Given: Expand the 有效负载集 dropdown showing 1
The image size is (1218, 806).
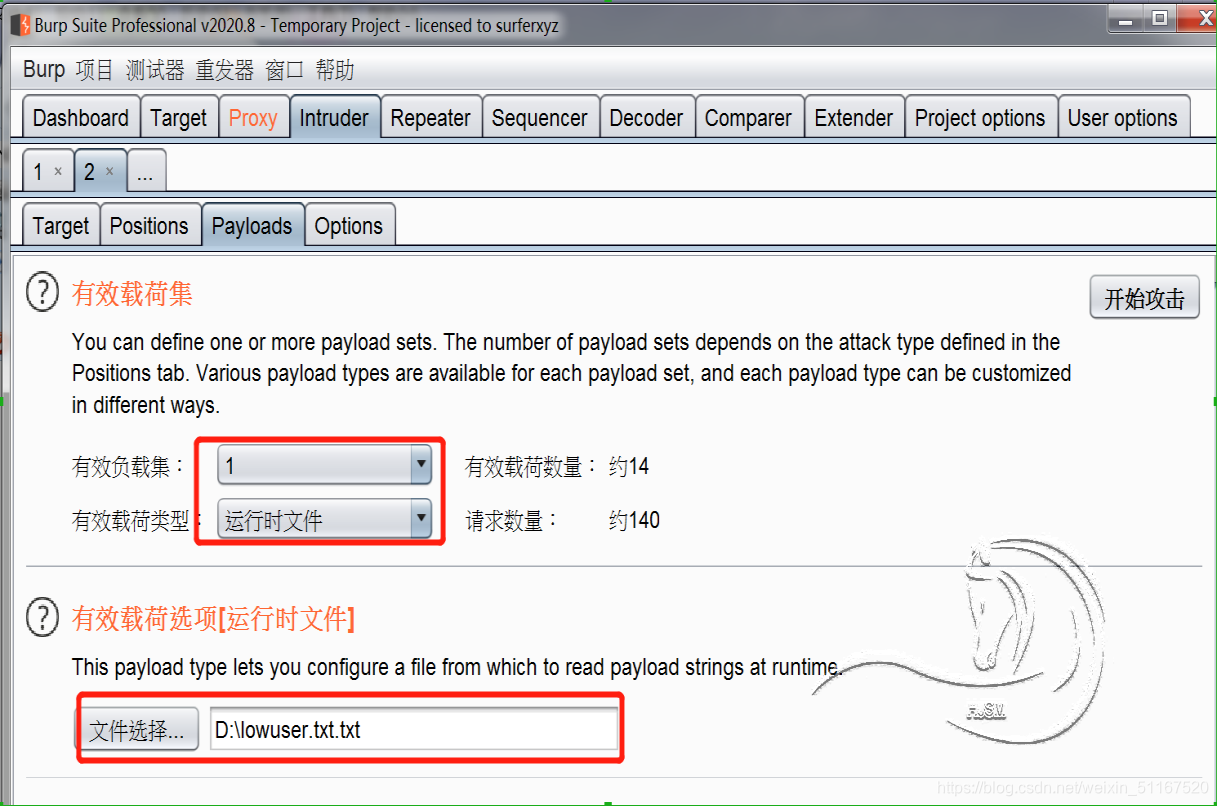Looking at the screenshot, I should tap(326, 466).
